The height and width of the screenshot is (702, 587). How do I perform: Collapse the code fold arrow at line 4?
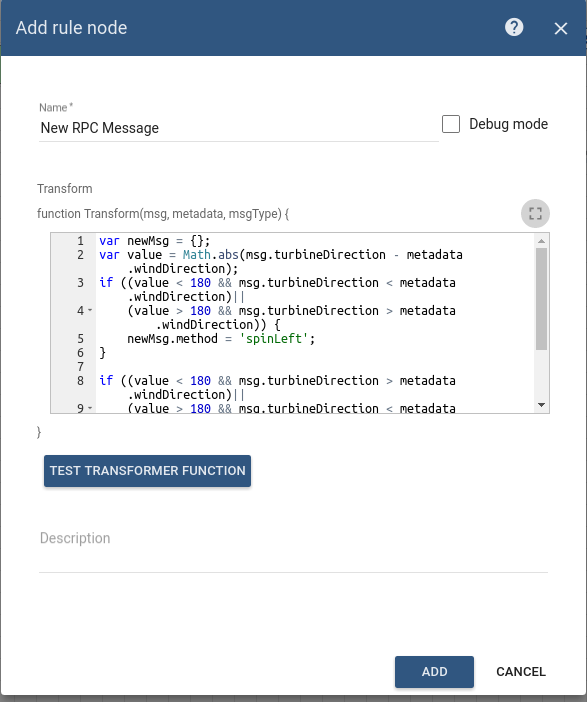pyautogui.click(x=90, y=310)
